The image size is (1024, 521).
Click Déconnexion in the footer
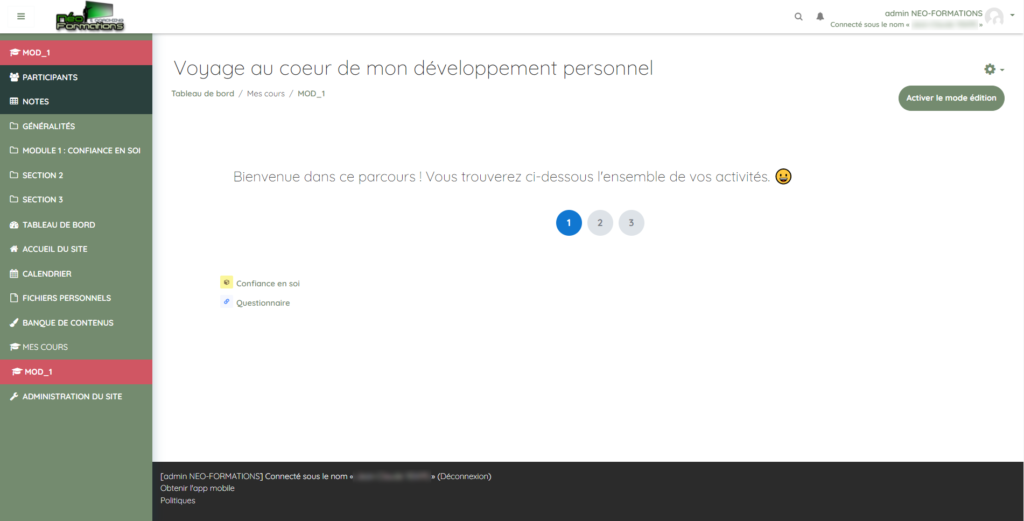coord(464,476)
